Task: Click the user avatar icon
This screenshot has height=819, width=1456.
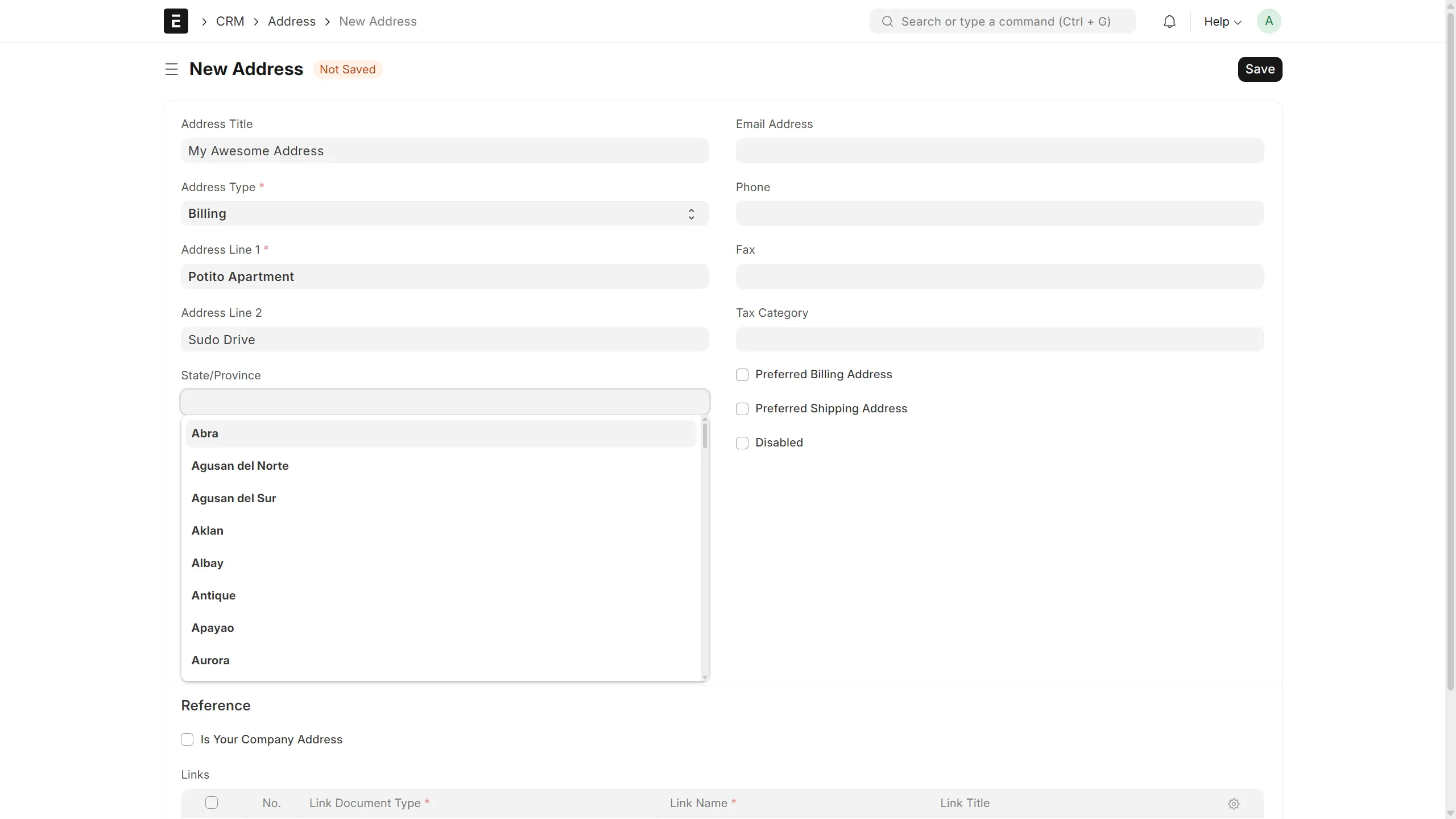Action: coord(1268,22)
